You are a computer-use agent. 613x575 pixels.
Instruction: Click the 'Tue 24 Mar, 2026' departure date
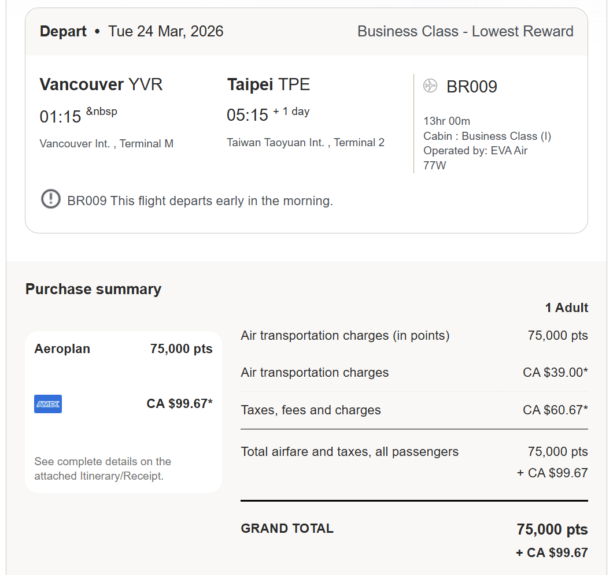click(x=166, y=31)
